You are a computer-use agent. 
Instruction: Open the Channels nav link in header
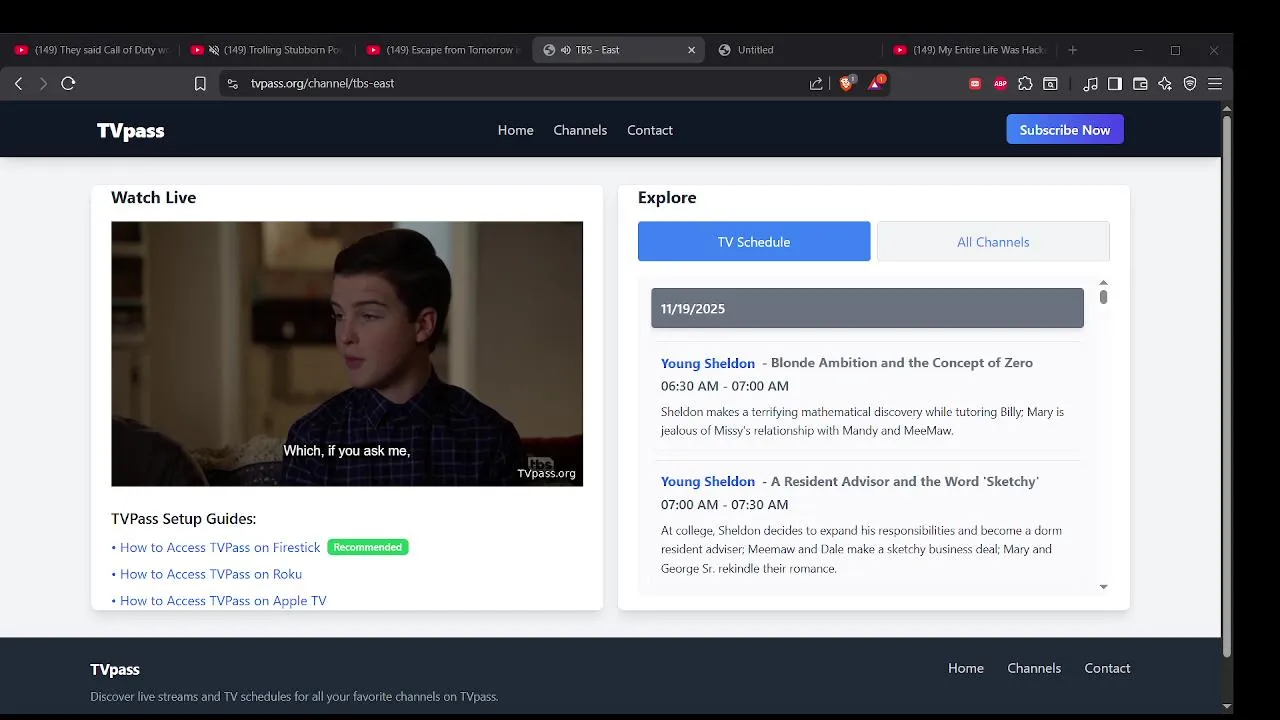(x=580, y=131)
